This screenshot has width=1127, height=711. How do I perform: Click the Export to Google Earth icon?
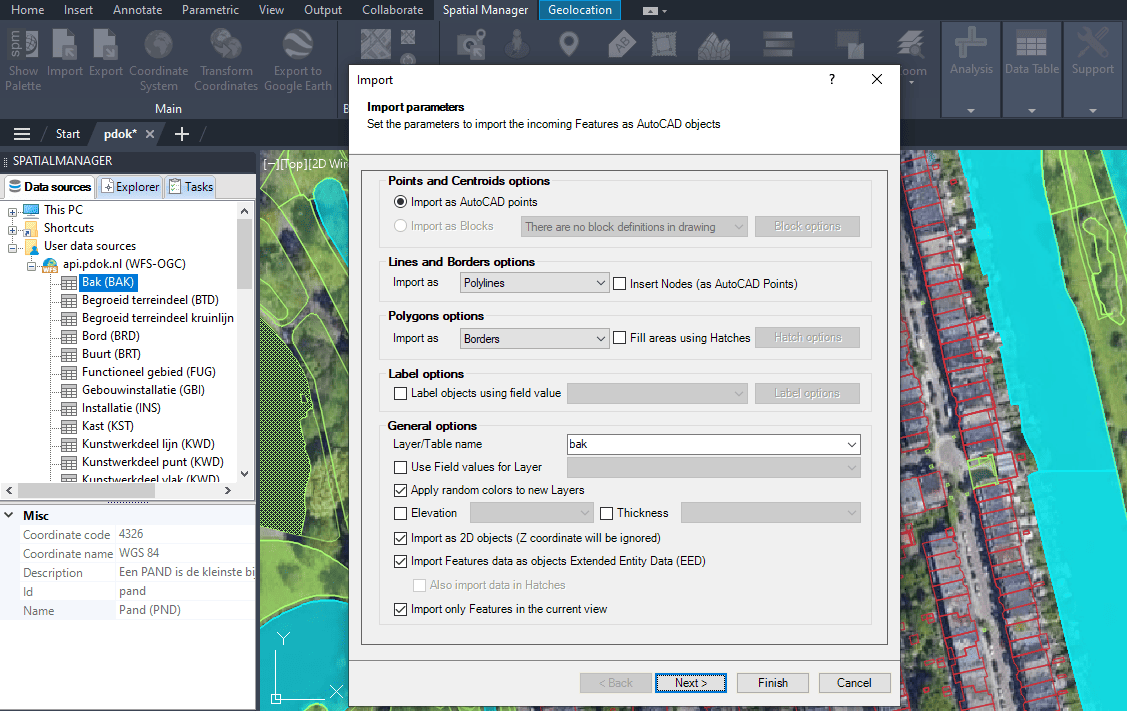coord(298,45)
